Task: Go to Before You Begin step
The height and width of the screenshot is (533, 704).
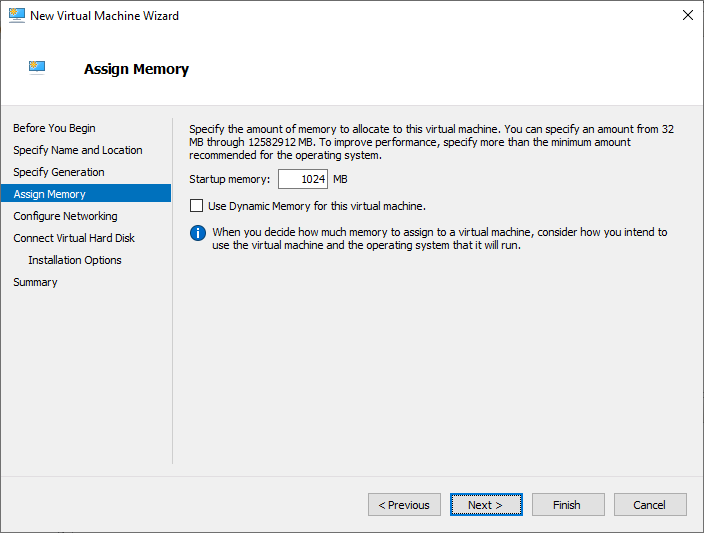Action: (x=55, y=128)
